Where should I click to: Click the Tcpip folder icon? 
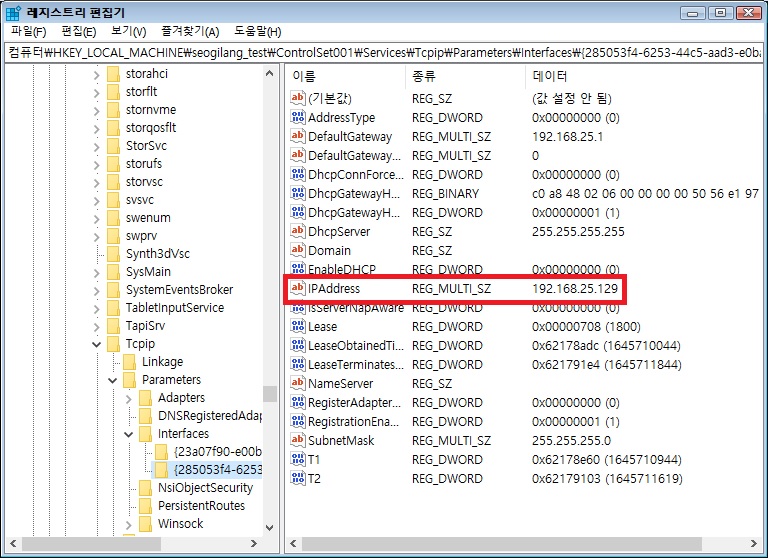tap(113, 344)
